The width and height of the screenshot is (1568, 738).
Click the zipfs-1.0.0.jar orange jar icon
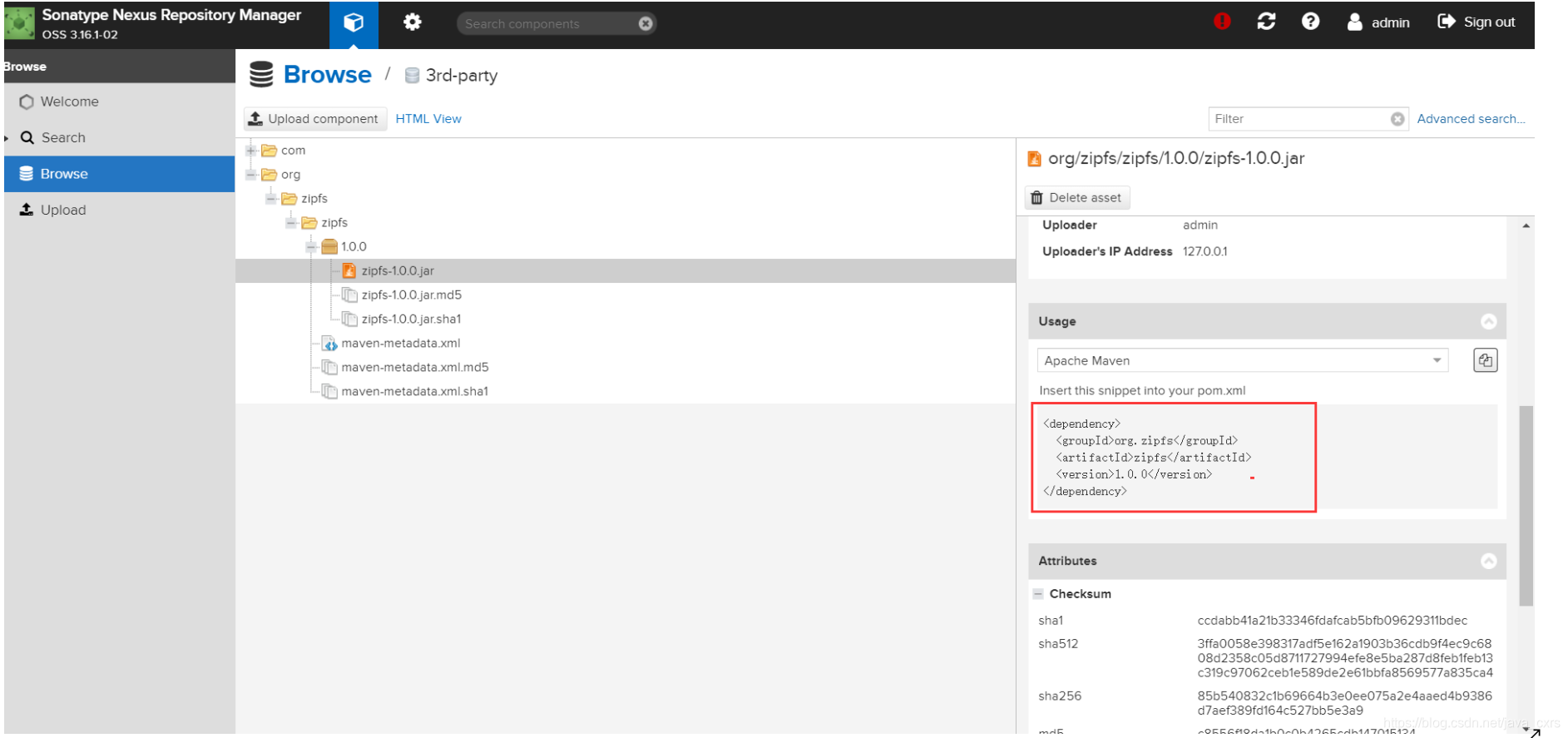tap(349, 271)
